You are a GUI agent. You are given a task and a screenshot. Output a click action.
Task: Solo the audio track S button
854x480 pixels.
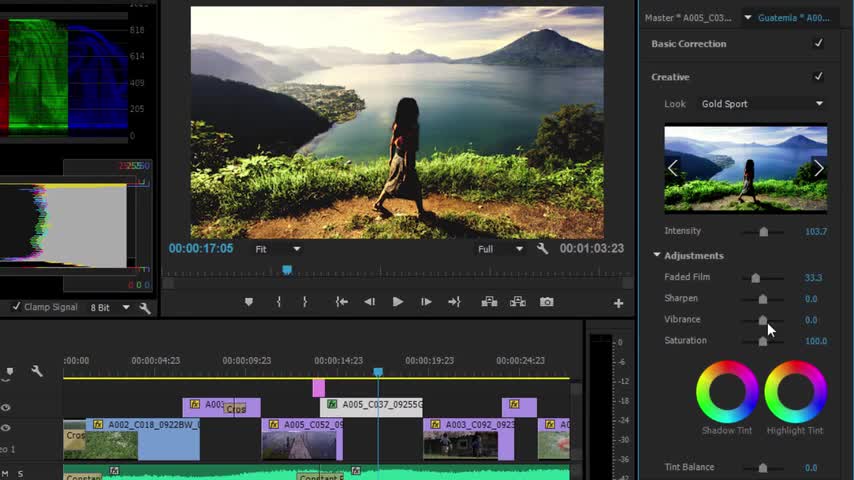(20, 473)
